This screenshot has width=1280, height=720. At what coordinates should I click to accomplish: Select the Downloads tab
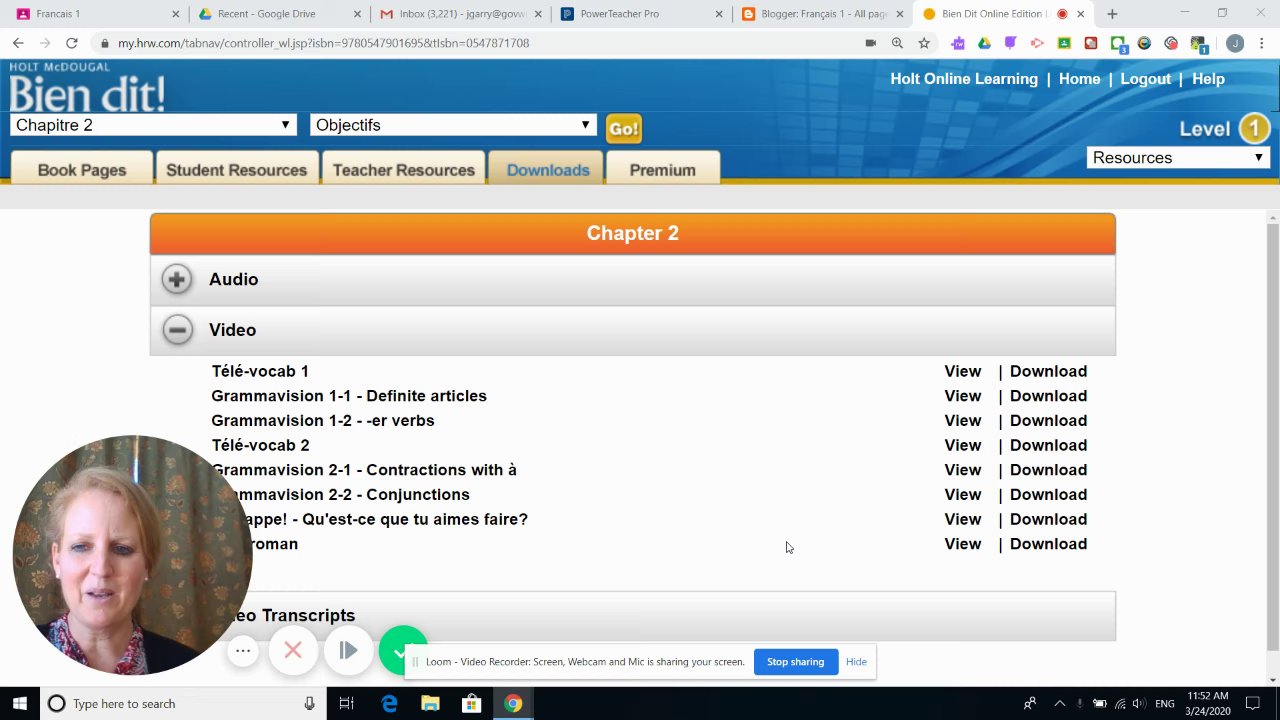[x=548, y=170]
